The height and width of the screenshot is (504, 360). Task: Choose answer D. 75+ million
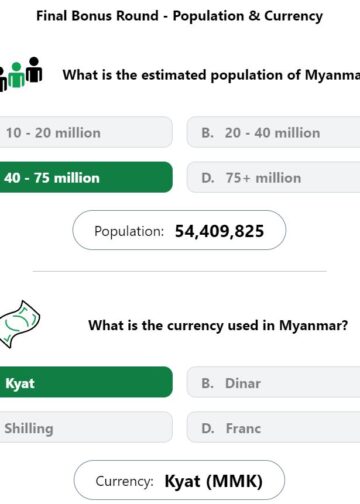point(273,177)
